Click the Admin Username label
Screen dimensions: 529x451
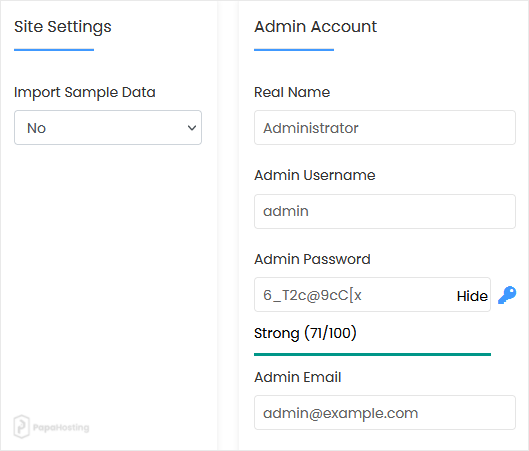click(315, 175)
